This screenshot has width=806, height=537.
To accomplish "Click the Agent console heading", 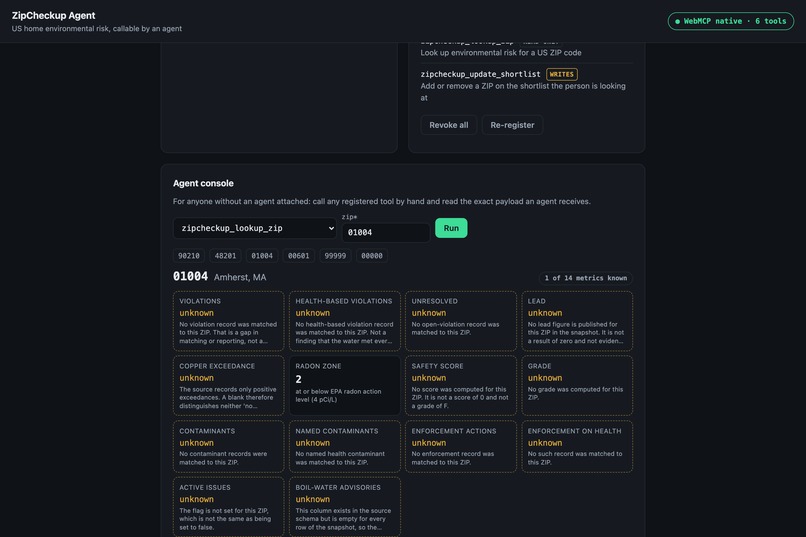I will [x=203, y=183].
